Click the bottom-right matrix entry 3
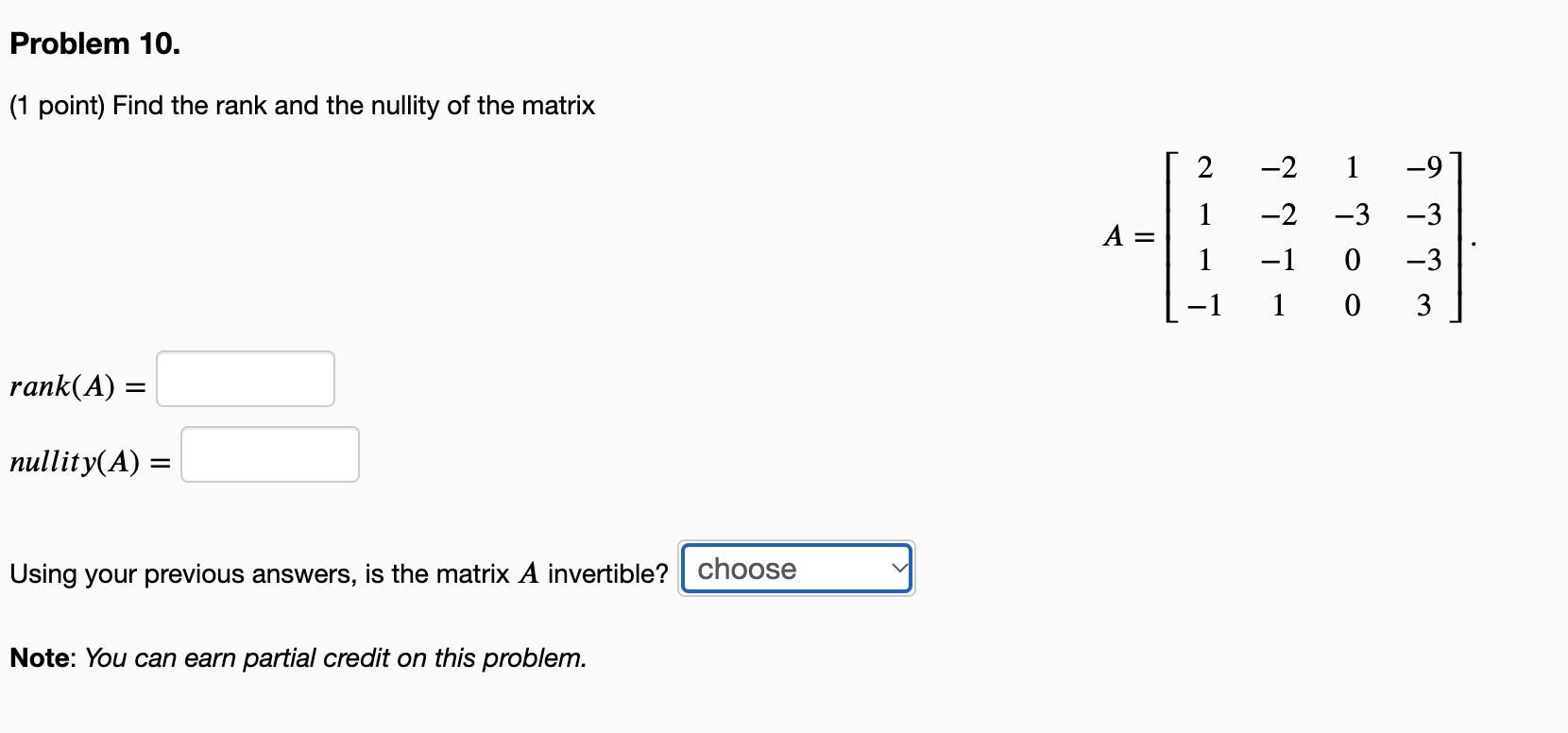Viewport: 1568px width, 733px height. (1423, 305)
